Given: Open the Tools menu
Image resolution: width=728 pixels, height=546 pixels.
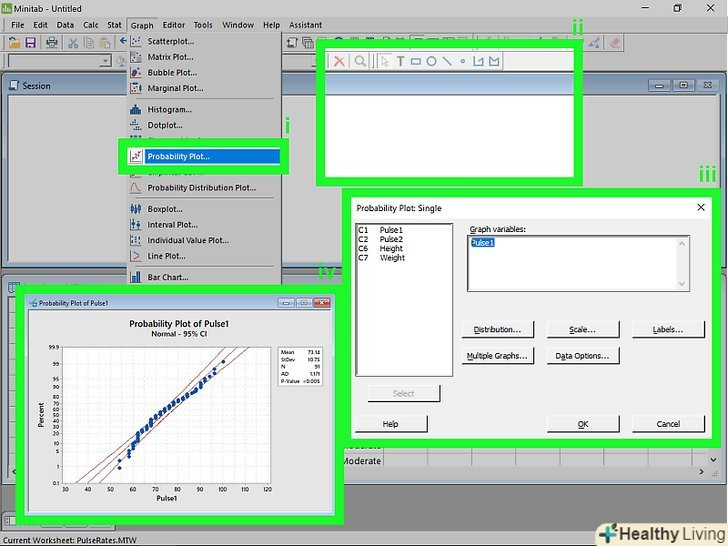Looking at the screenshot, I should [203, 25].
